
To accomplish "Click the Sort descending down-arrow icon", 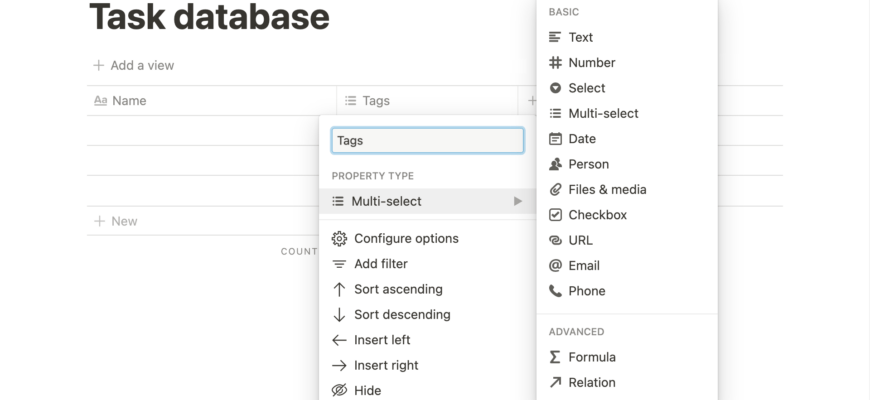I will (x=339, y=315).
